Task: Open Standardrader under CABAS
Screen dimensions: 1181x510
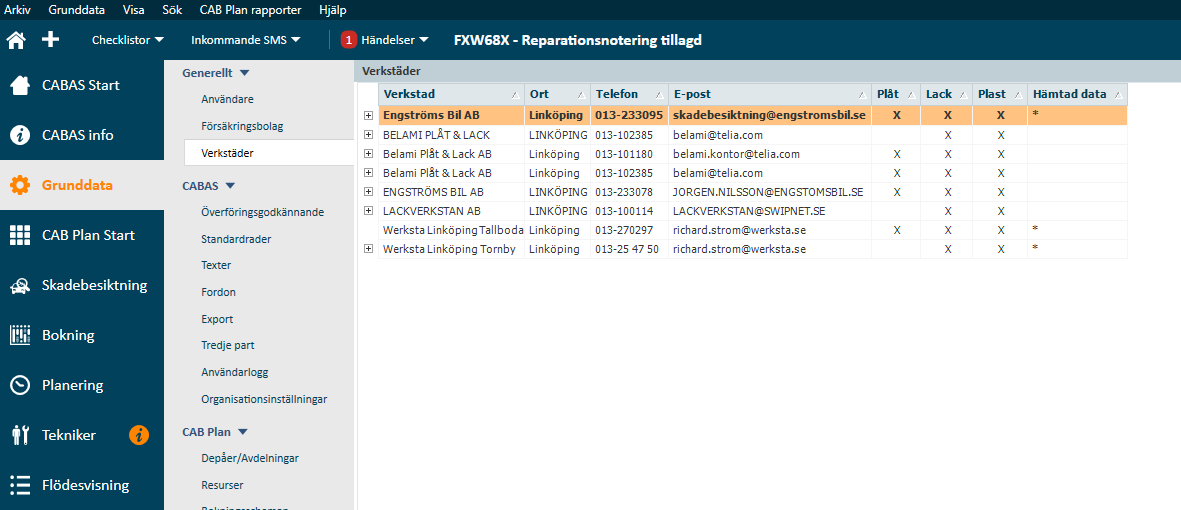Action: [x=236, y=239]
